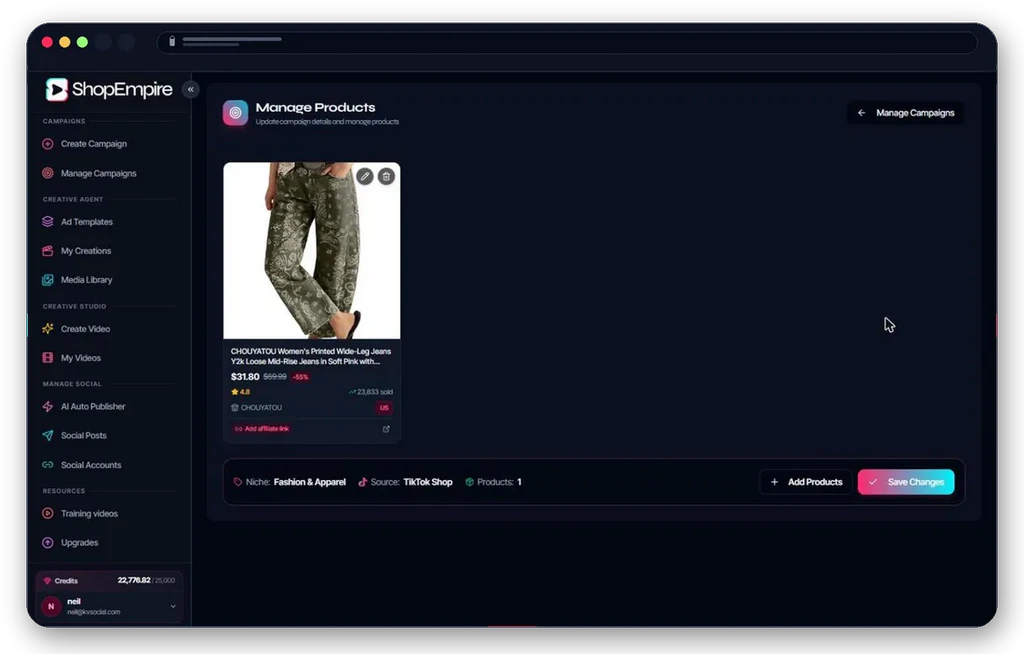Delete the CHOUYATOU jeans product via trash icon

(x=387, y=176)
